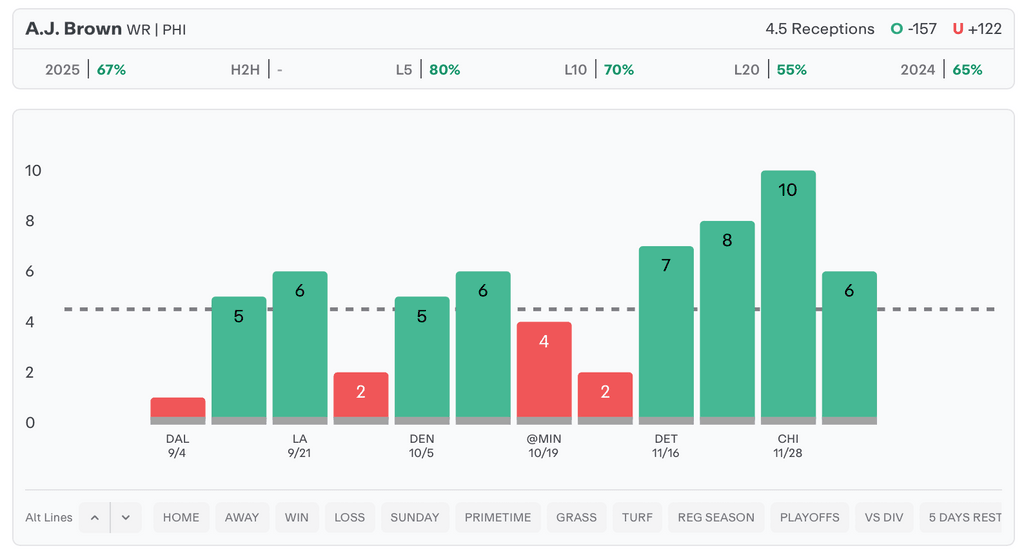
Task: Enable the LOSS filter
Action: click(349, 517)
